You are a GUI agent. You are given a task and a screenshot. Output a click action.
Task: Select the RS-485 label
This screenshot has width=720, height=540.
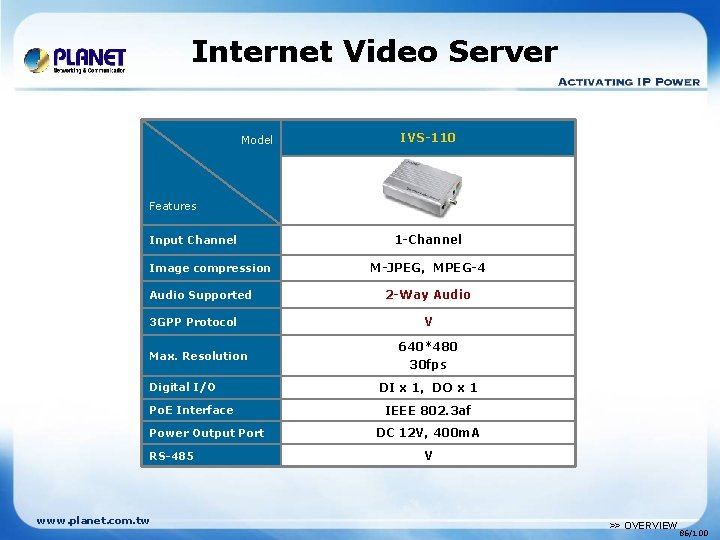(x=171, y=456)
